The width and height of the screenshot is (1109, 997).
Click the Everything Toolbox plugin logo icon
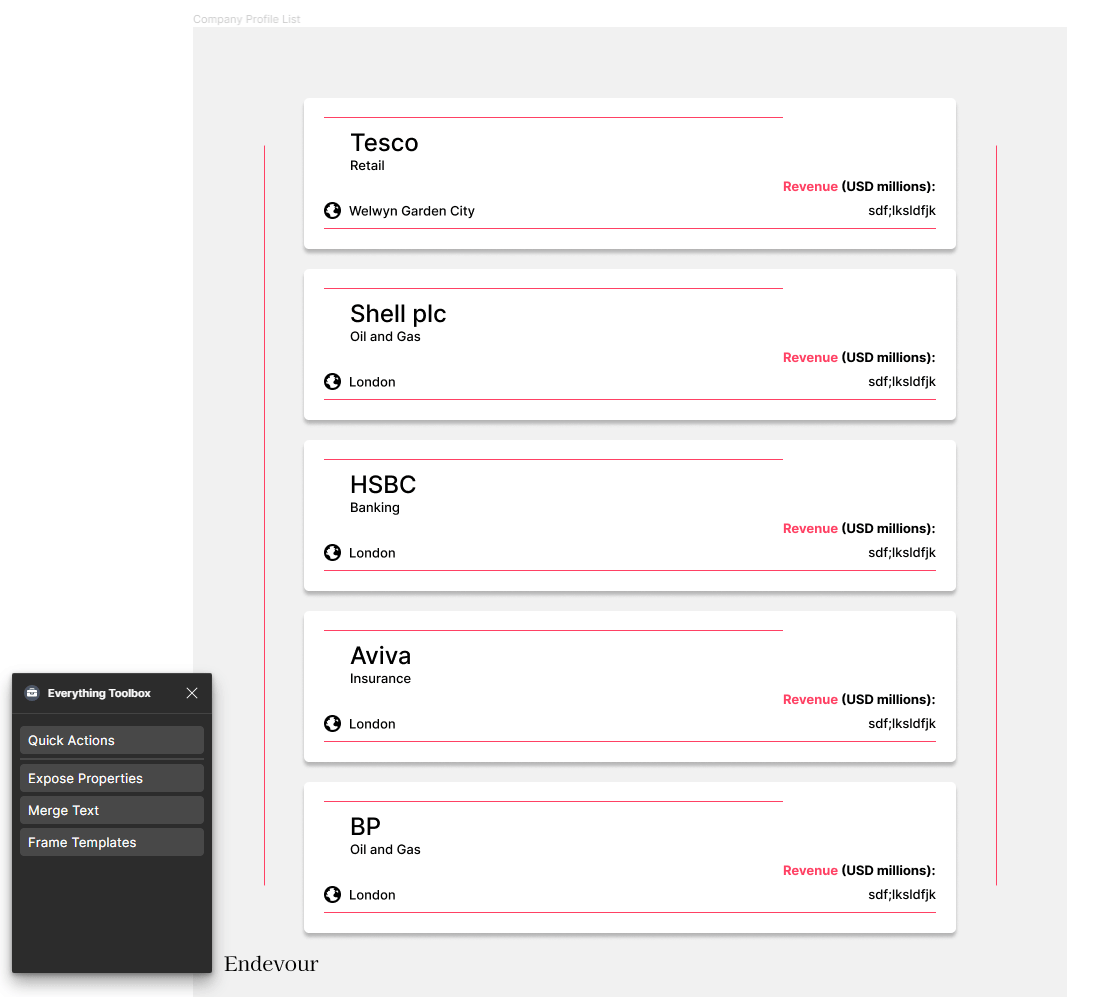tap(32, 693)
